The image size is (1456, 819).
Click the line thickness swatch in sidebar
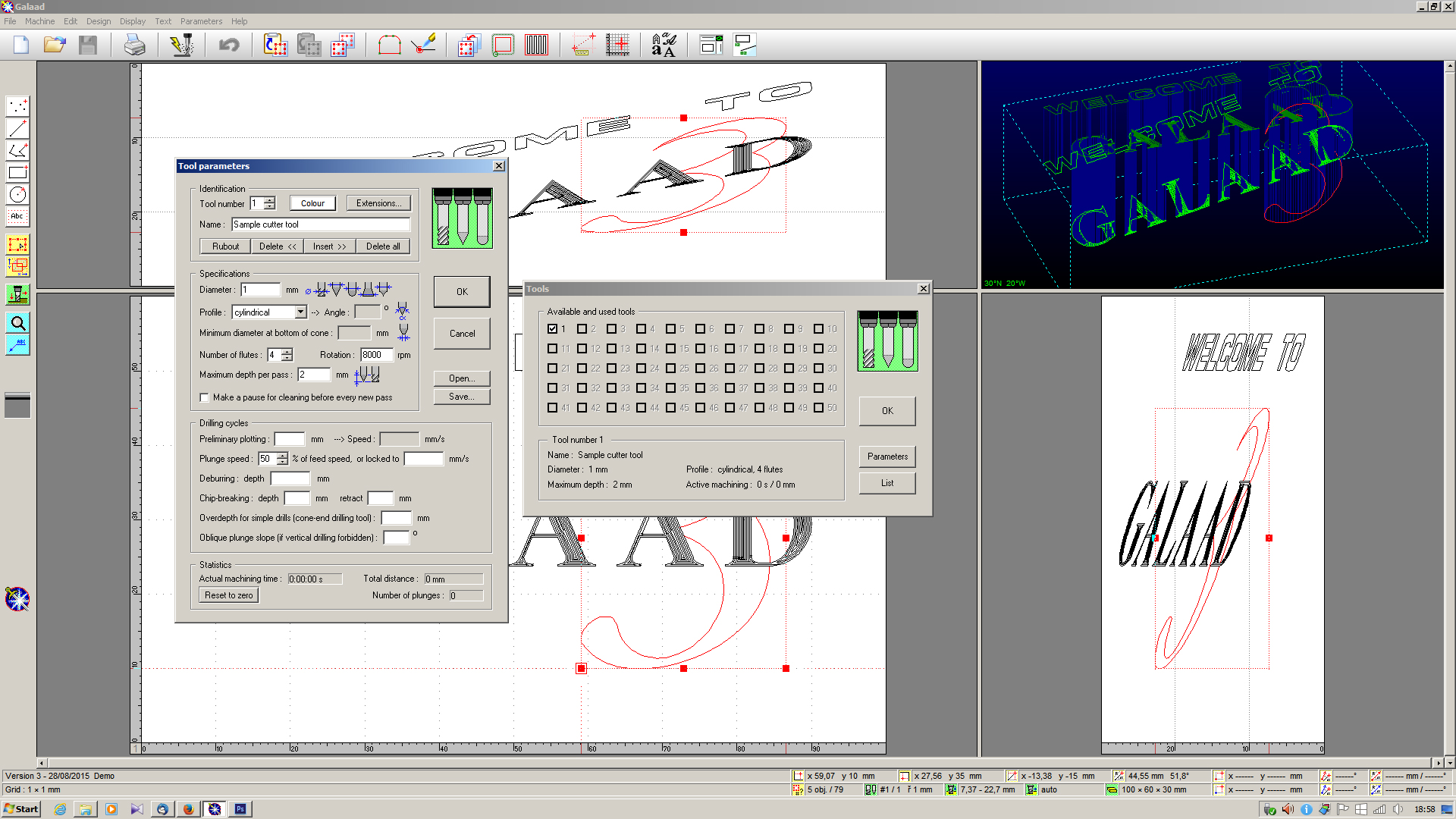[17, 405]
